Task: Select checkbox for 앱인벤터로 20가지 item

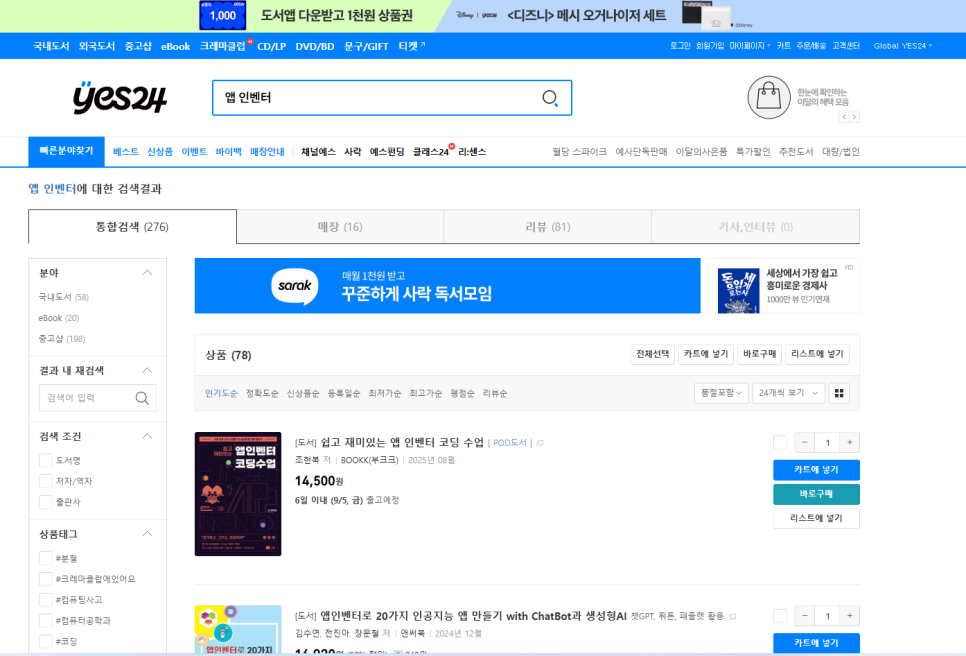Action: pyautogui.click(x=780, y=615)
